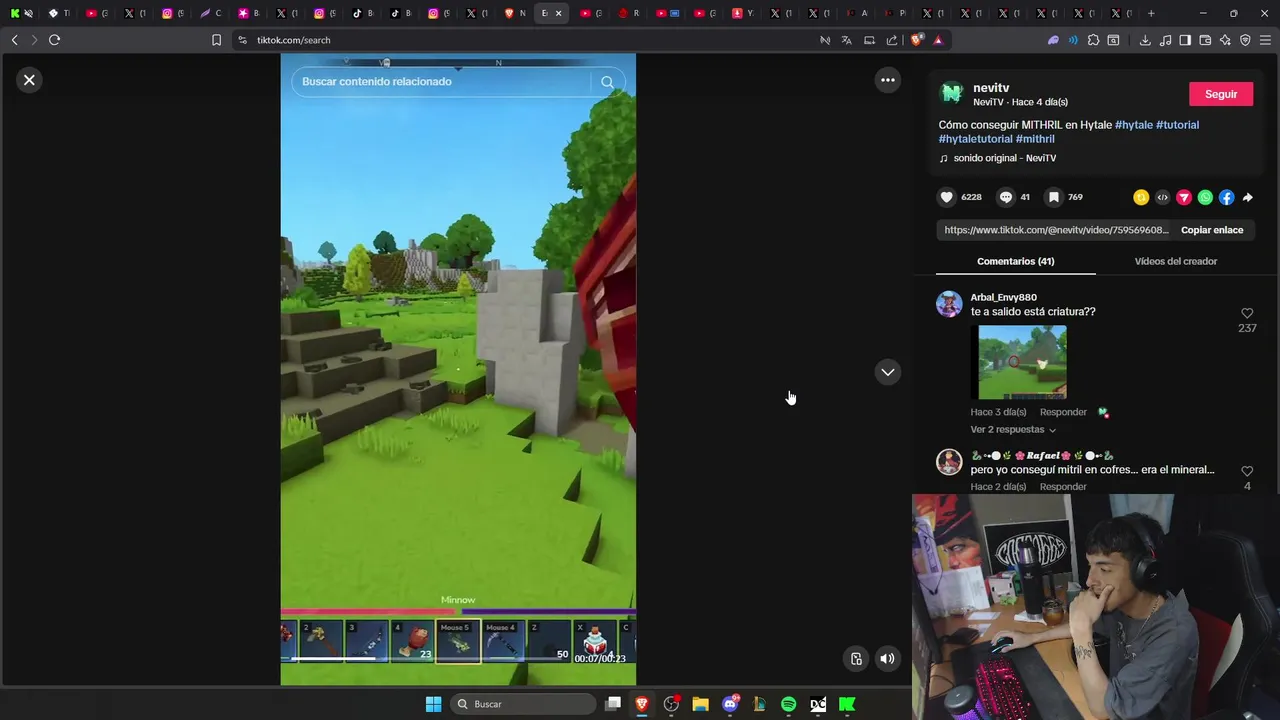Reload the page
Image resolution: width=1280 pixels, height=720 pixels.
(x=54, y=40)
